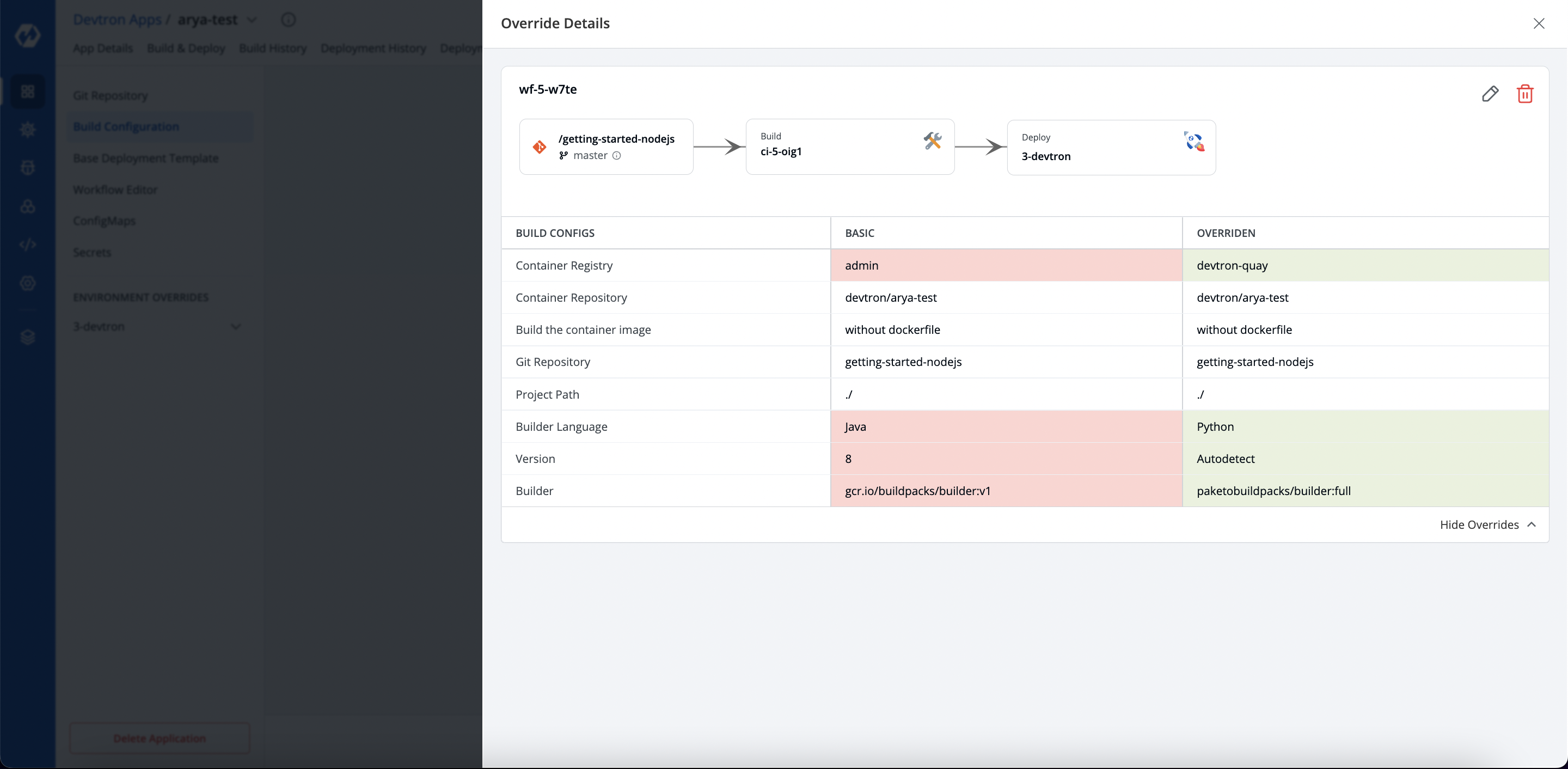Click the Container Repository row label

click(x=571, y=298)
